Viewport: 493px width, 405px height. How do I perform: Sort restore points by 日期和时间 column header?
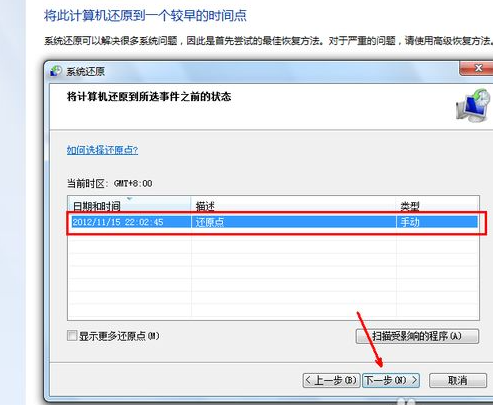pos(129,206)
